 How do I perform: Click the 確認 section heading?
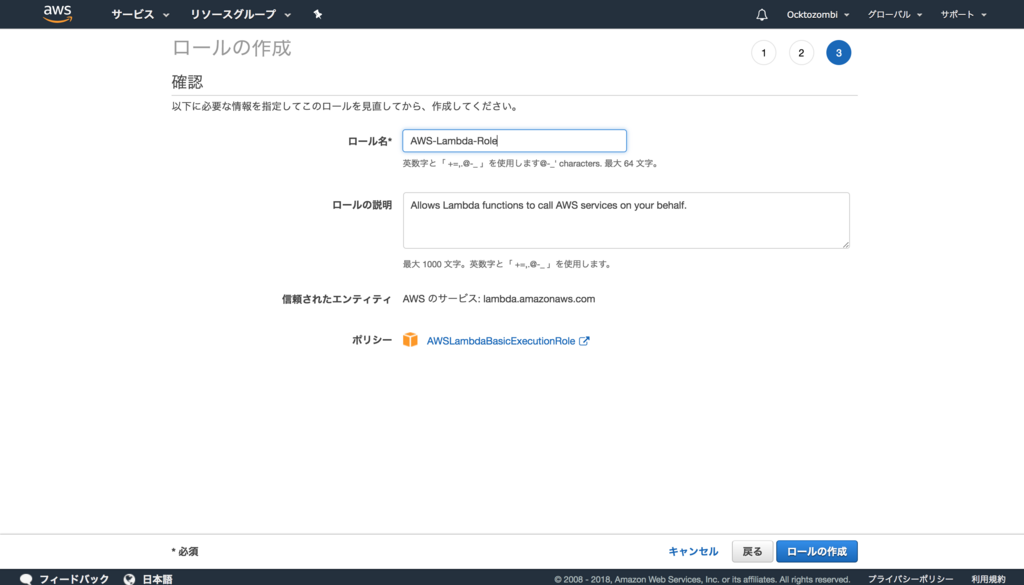(187, 82)
